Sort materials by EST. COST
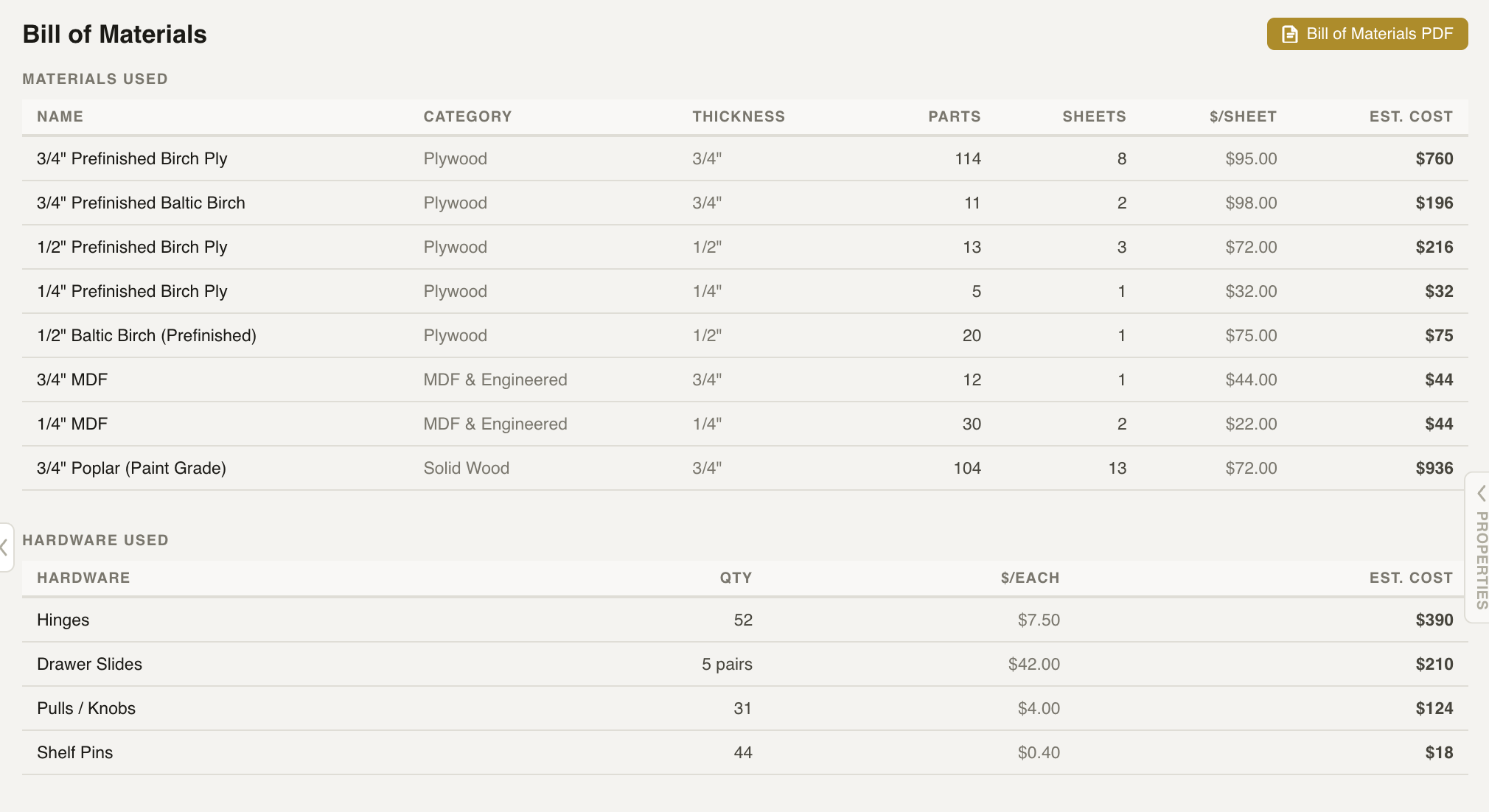Screen dimensions: 1489x812 click(1410, 116)
